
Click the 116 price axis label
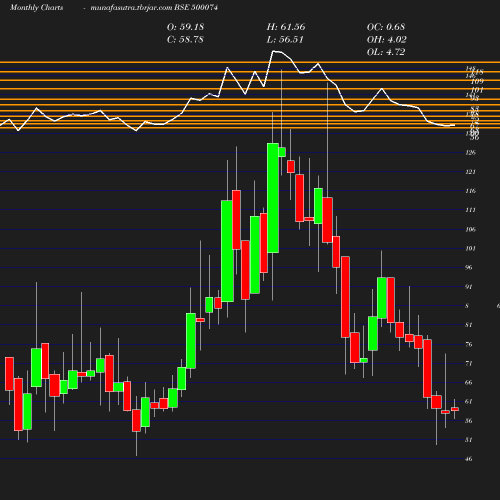click(471, 191)
